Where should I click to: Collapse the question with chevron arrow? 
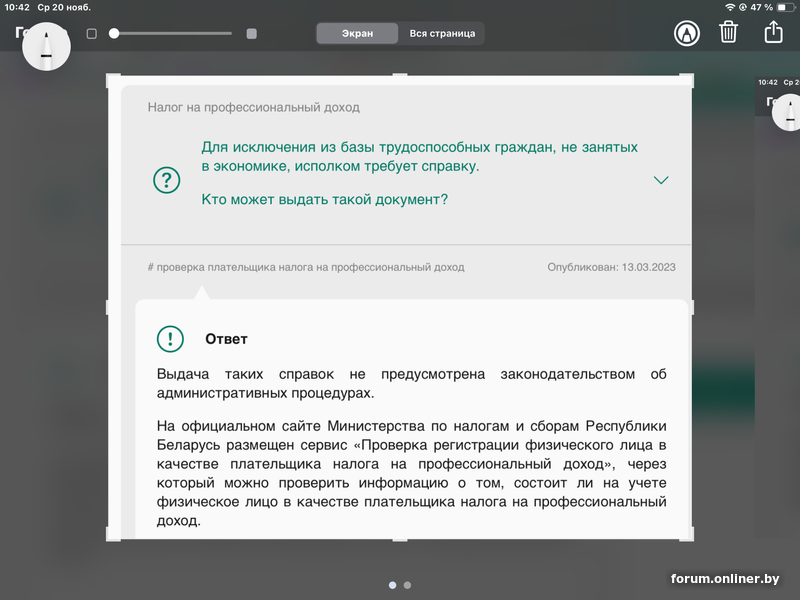tap(661, 180)
